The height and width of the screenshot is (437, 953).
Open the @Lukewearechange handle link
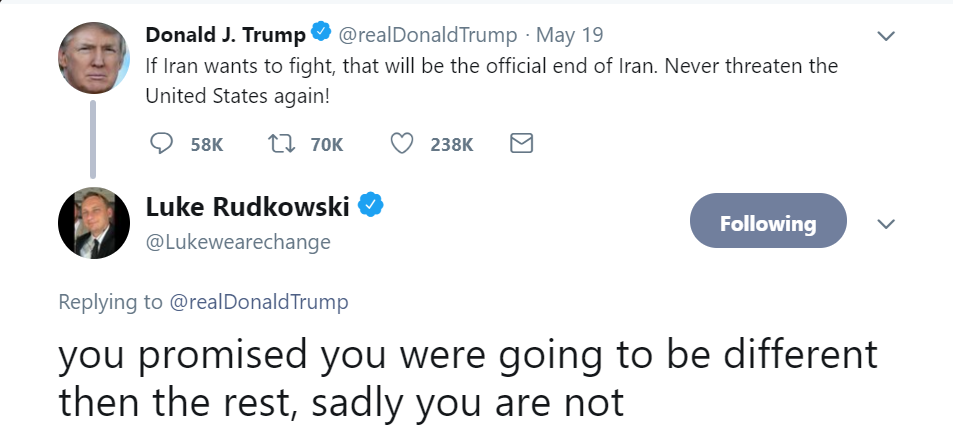coord(238,242)
